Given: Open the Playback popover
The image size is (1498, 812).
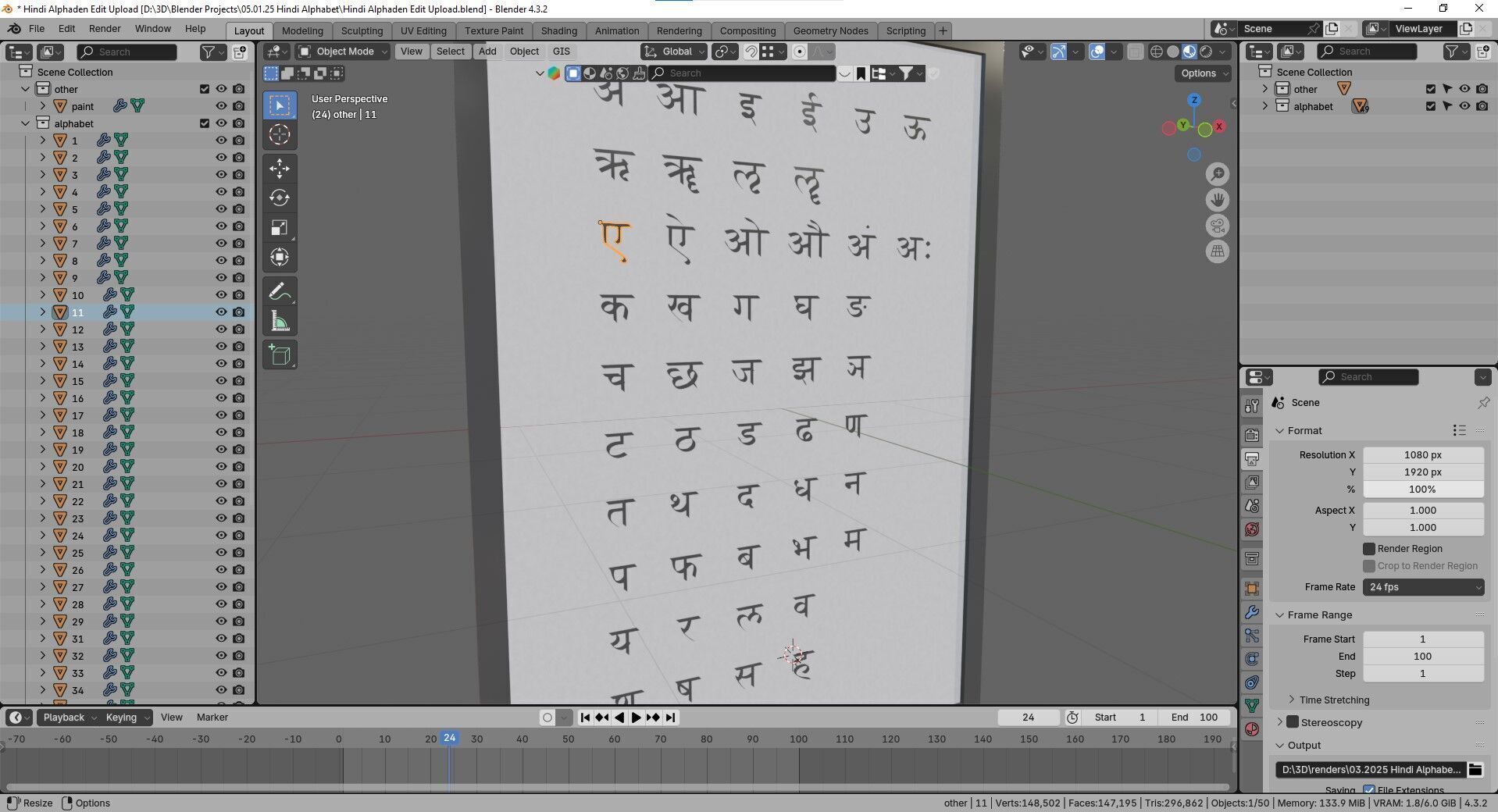Looking at the screenshot, I should pyautogui.click(x=69, y=718).
